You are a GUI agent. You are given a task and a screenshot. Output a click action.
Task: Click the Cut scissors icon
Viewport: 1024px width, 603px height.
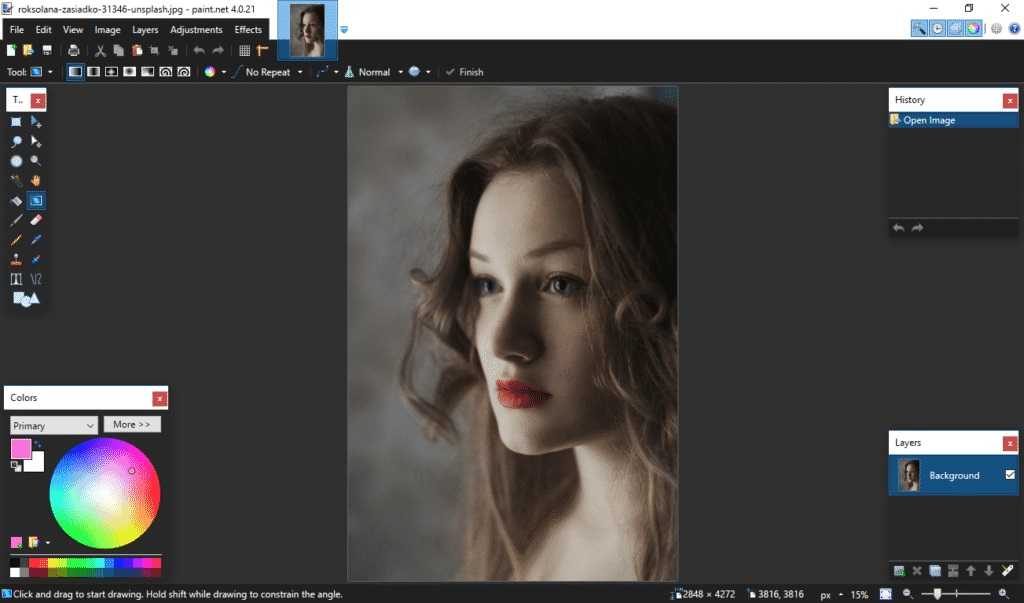pyautogui.click(x=100, y=50)
